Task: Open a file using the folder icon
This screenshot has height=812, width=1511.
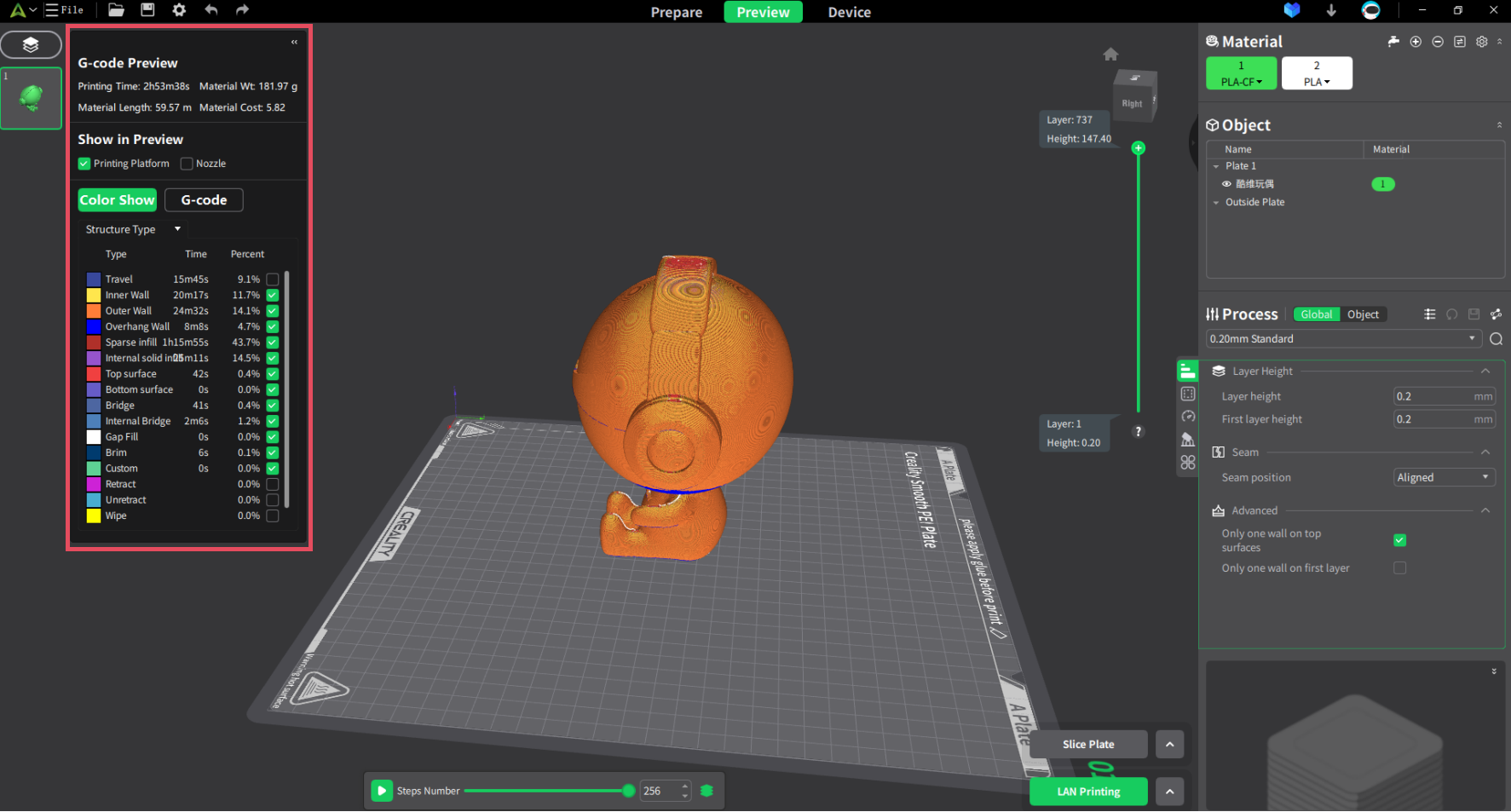Action: tap(116, 9)
